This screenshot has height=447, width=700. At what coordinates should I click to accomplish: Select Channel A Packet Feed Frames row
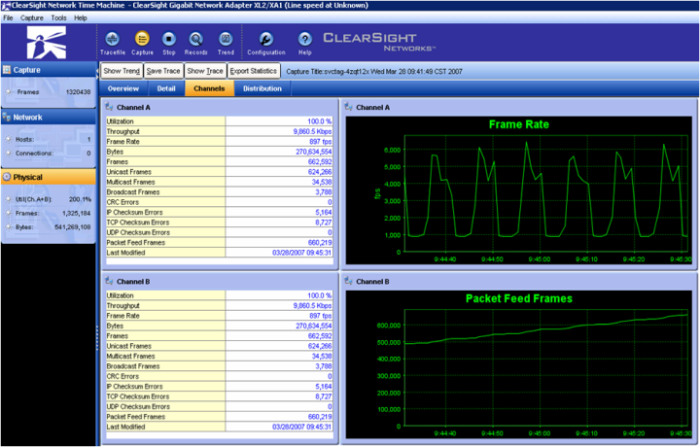(219, 242)
